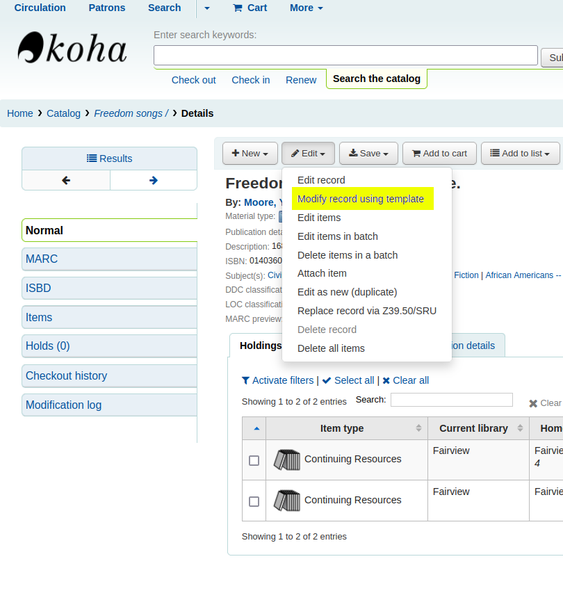Tick the checkbox for the second holdings item
This screenshot has height=600, width=563.
point(254,501)
